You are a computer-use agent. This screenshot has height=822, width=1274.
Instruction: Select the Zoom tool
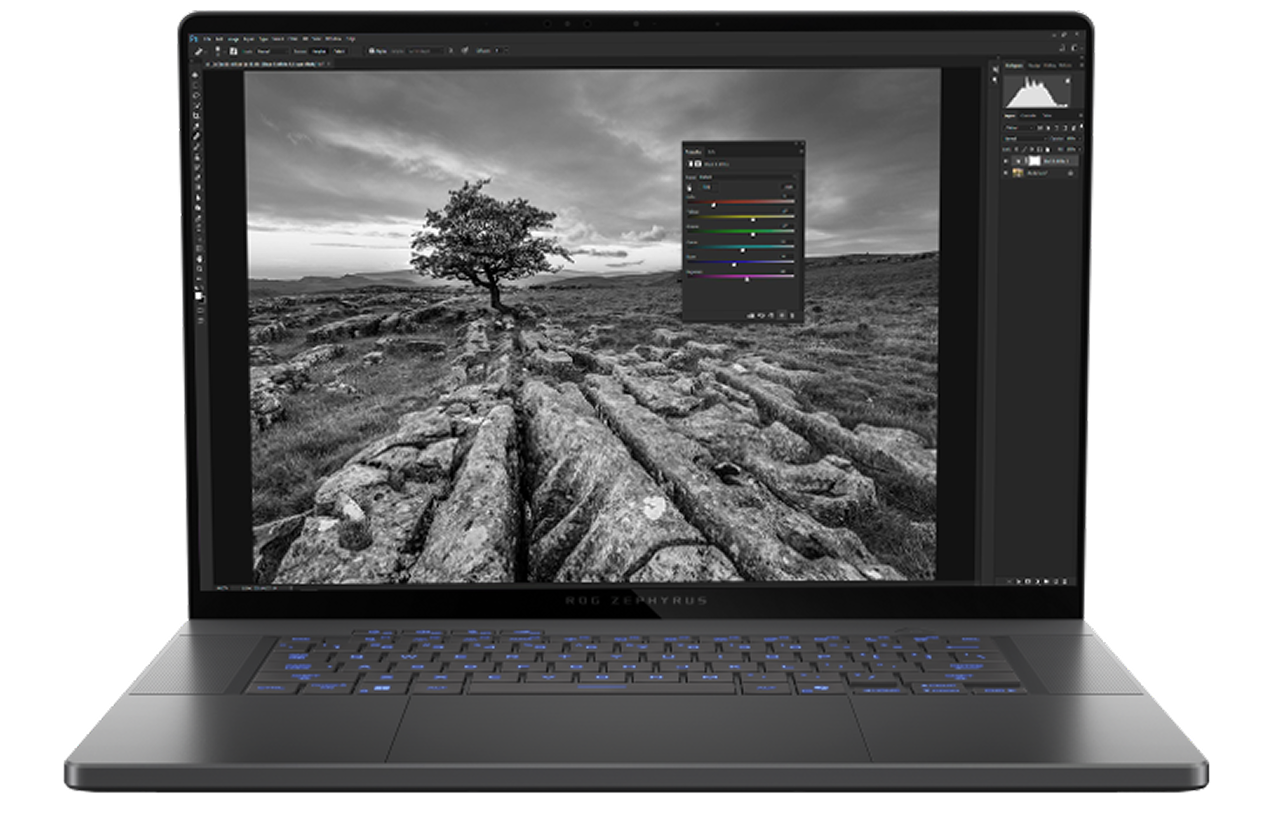196,270
